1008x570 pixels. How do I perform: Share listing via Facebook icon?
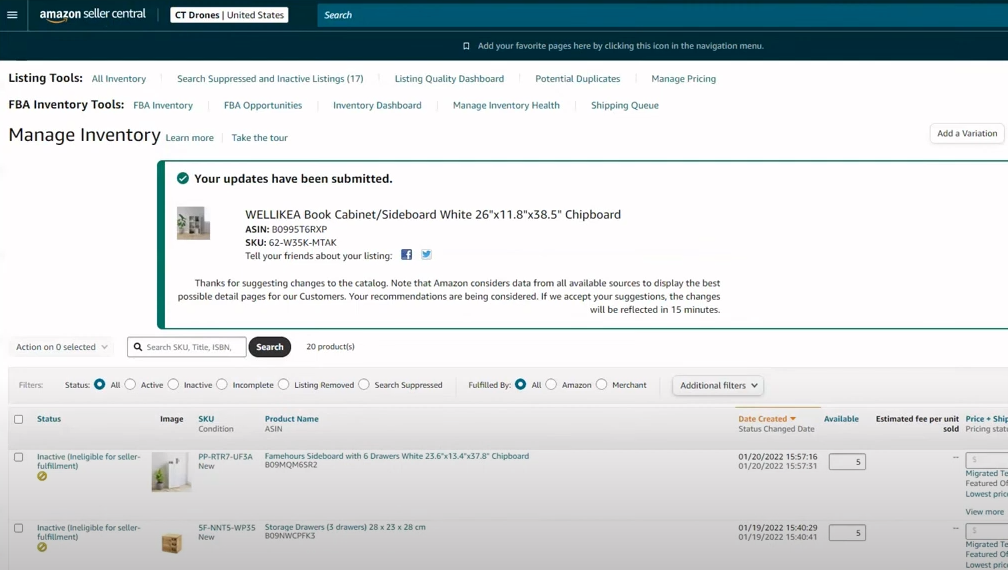406,255
